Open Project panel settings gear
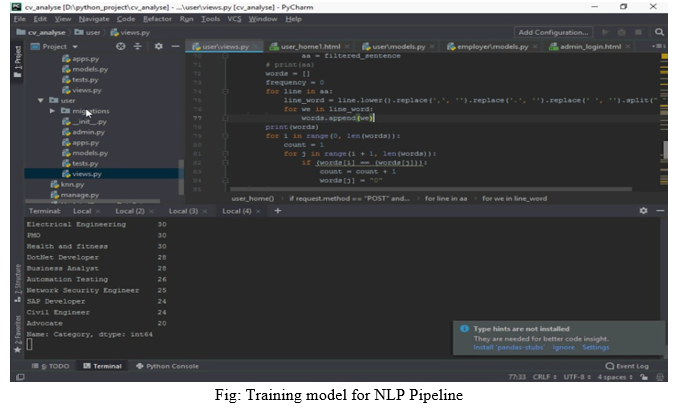Screen dimensions: 679x410 (158, 46)
